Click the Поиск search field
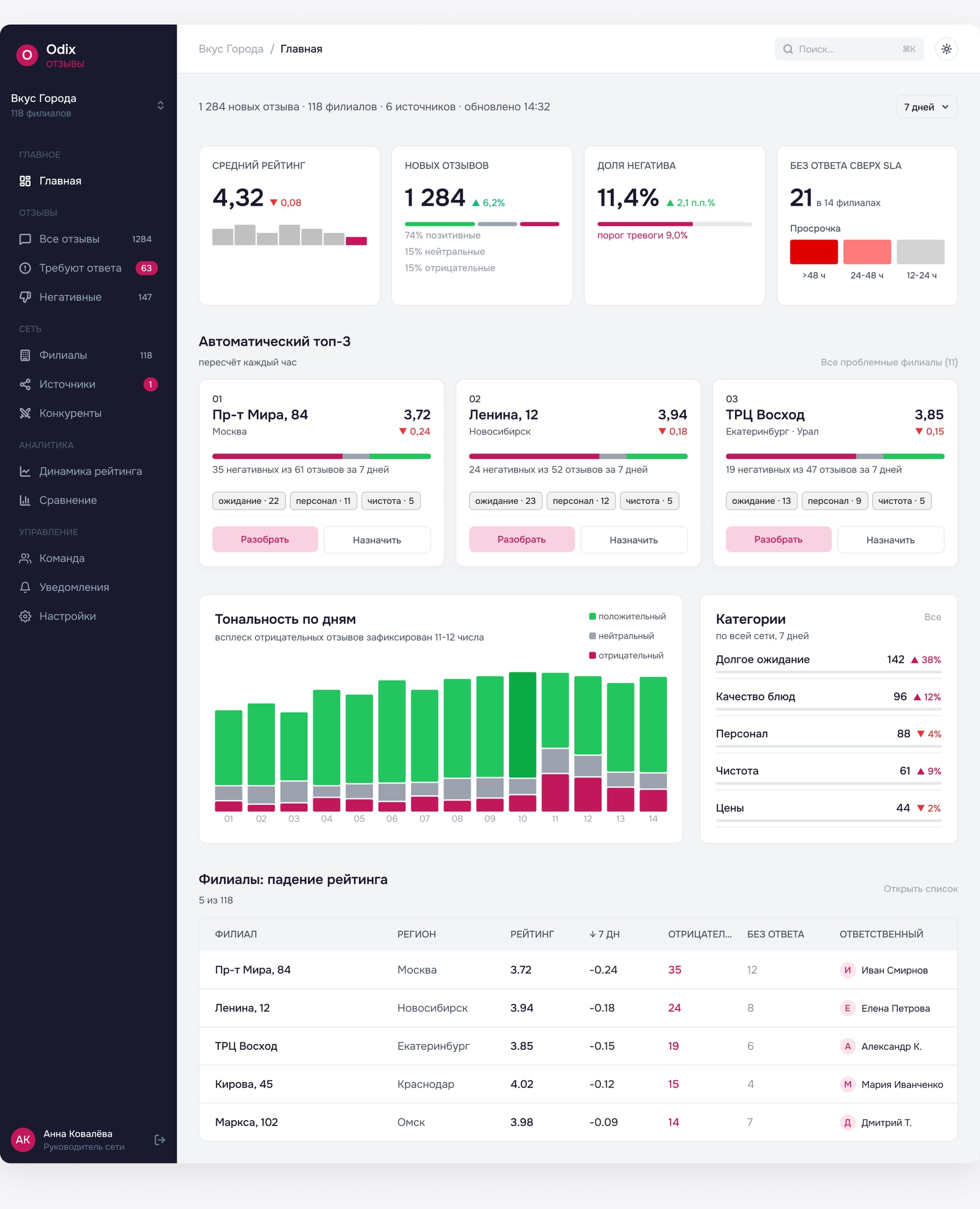The height and width of the screenshot is (1209, 980). click(849, 49)
